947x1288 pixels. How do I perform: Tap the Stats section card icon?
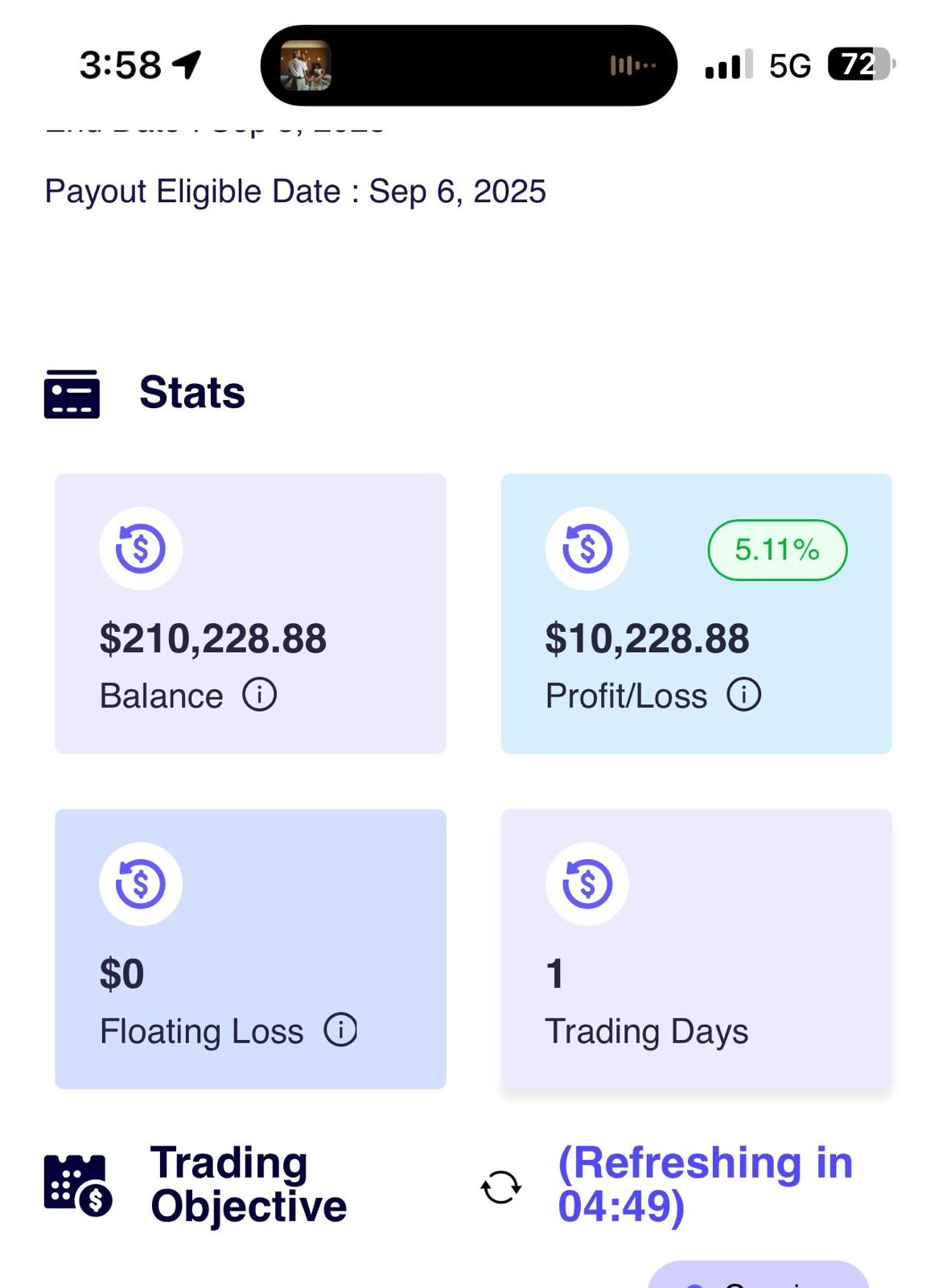(x=72, y=394)
